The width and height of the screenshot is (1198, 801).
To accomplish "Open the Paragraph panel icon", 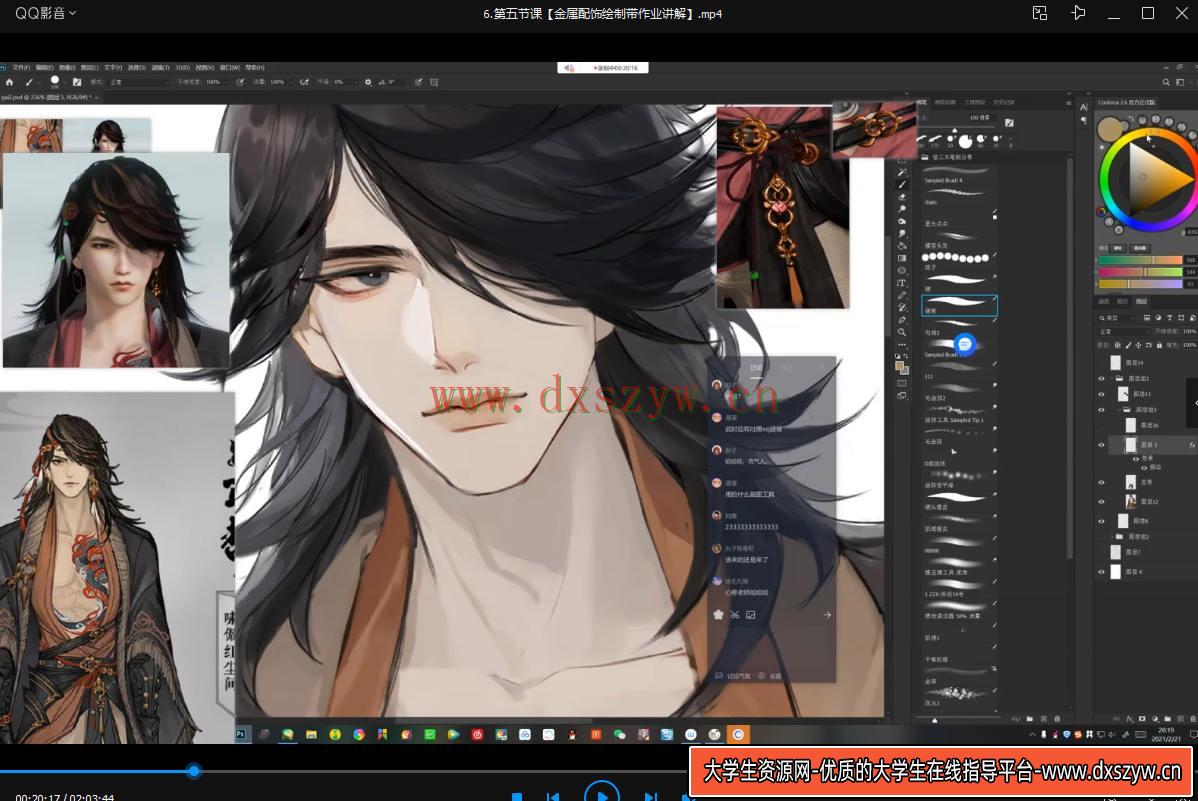I will [1084, 120].
